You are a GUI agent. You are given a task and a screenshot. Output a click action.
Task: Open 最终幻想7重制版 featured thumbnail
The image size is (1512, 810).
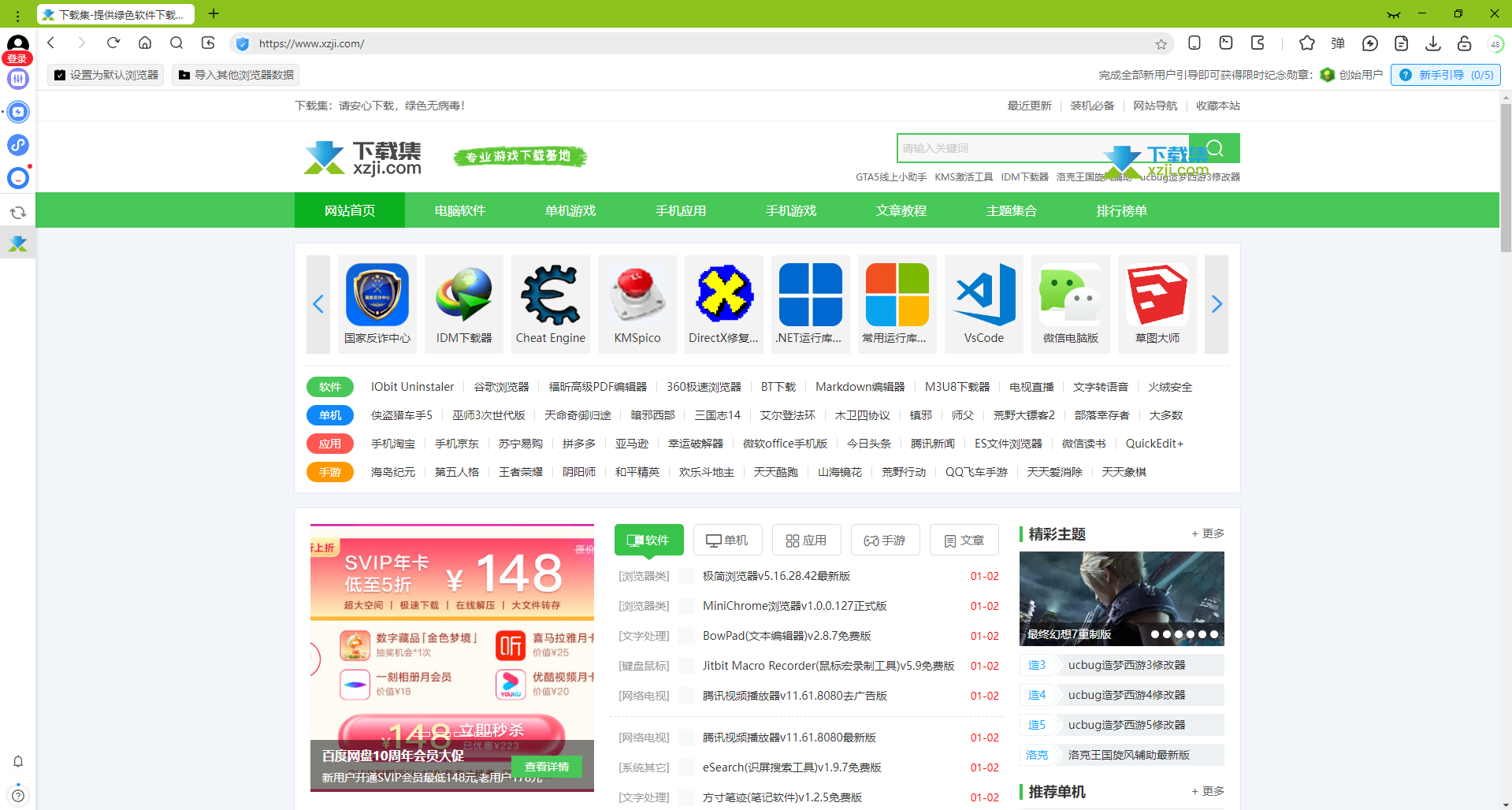pos(1122,599)
